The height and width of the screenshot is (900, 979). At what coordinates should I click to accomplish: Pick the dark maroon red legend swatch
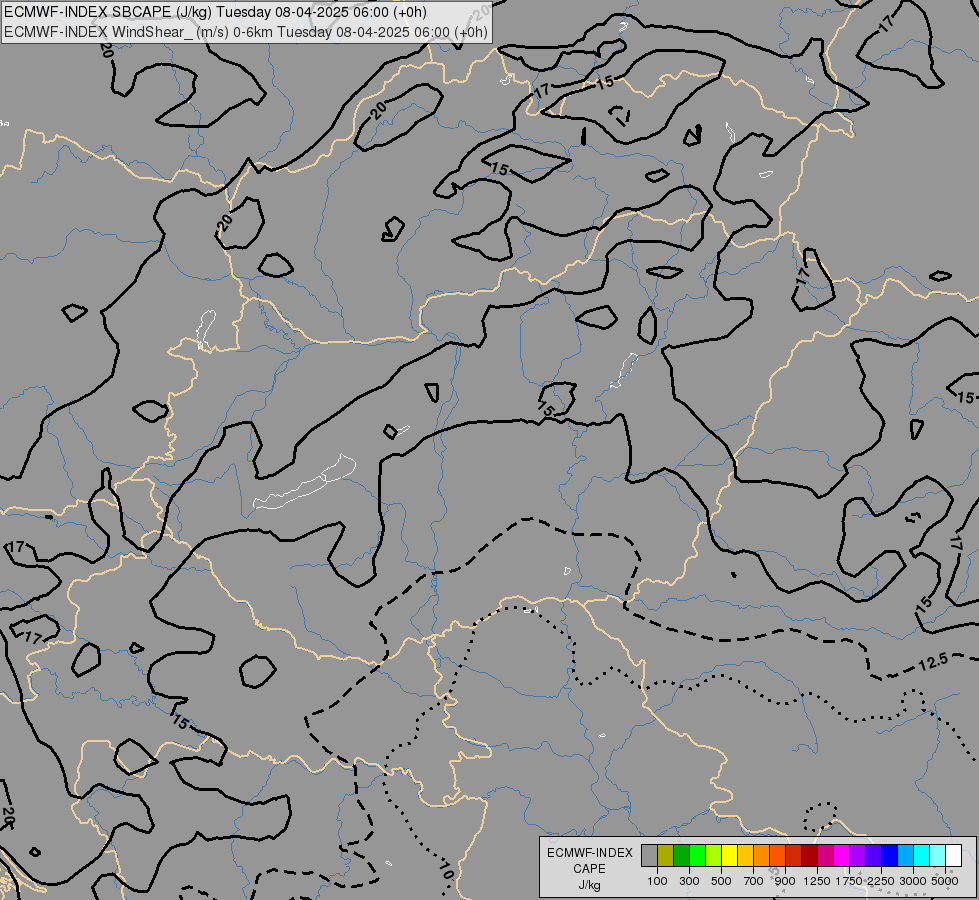coord(809,856)
